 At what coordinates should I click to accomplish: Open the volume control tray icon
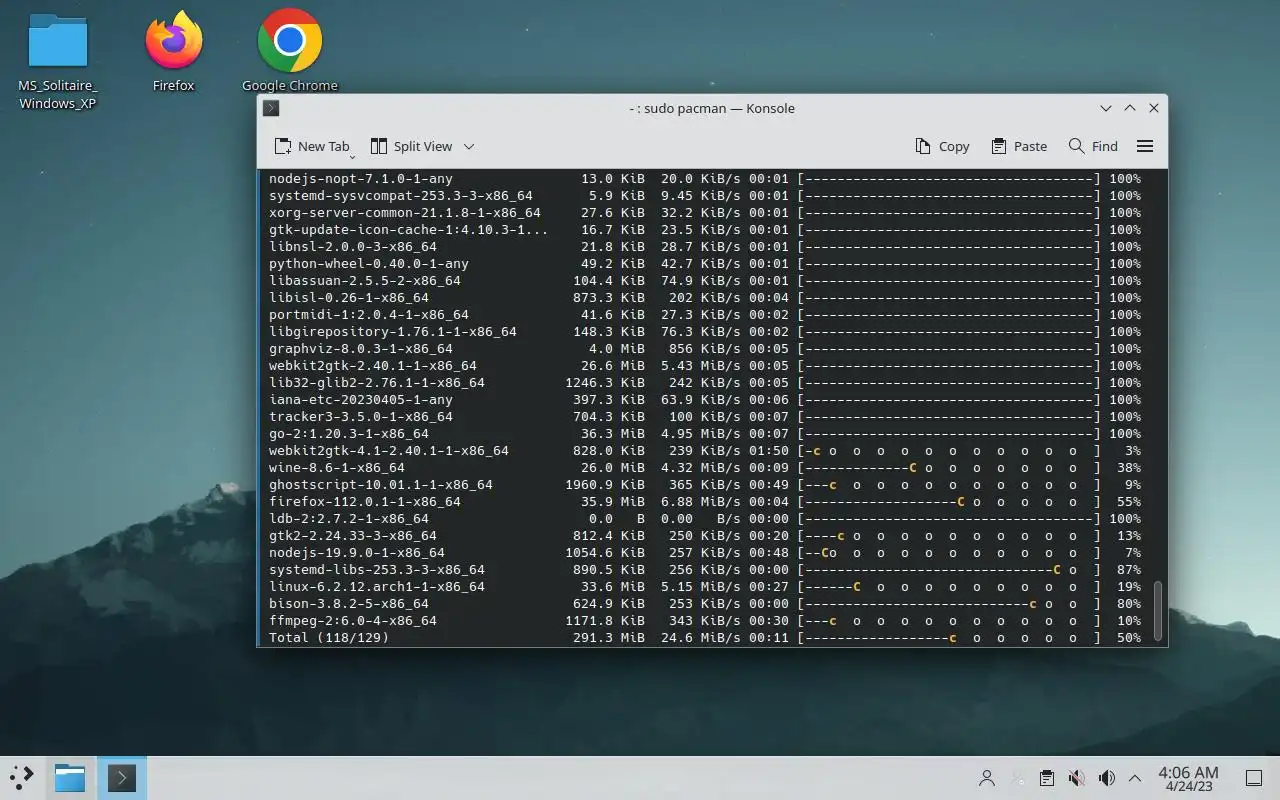pos(1107,778)
